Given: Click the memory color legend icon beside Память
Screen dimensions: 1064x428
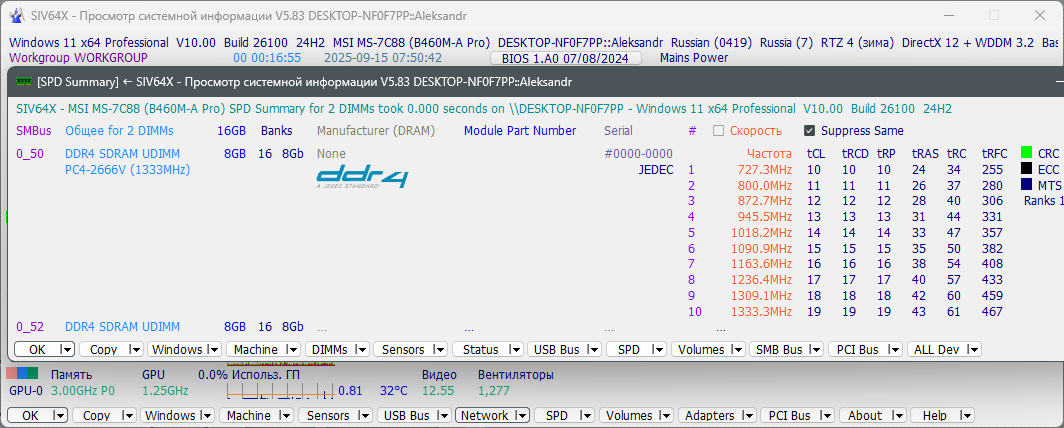Looking at the screenshot, I should point(22,374).
